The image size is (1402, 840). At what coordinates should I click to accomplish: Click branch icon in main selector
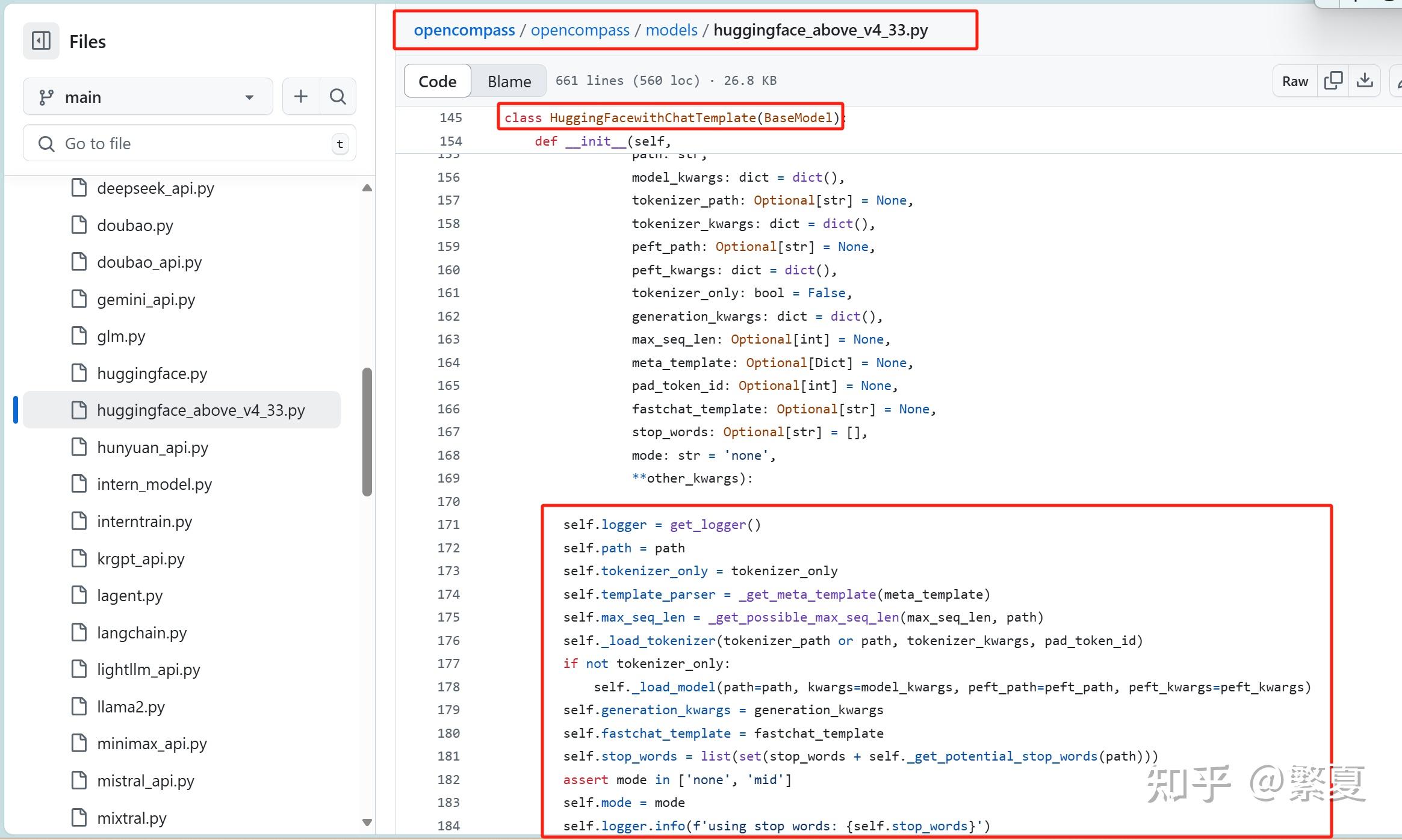pos(46,97)
